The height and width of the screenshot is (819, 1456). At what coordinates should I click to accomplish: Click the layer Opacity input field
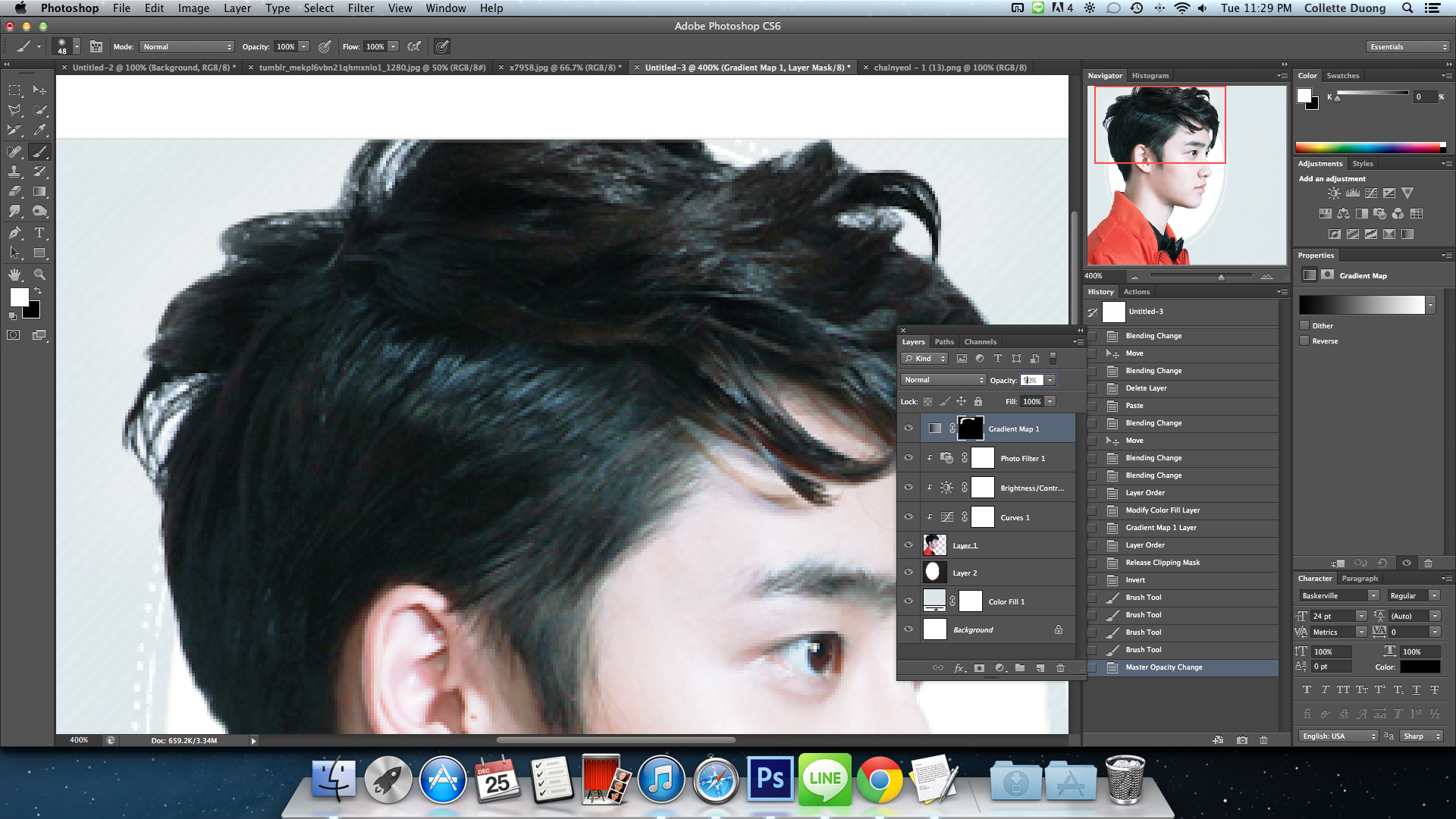(x=1031, y=380)
